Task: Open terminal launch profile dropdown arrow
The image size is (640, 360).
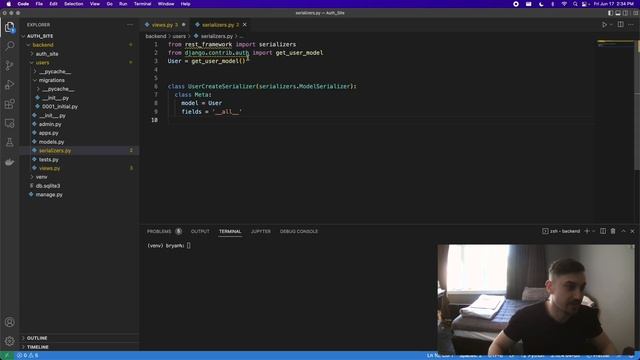Action: click(593, 231)
